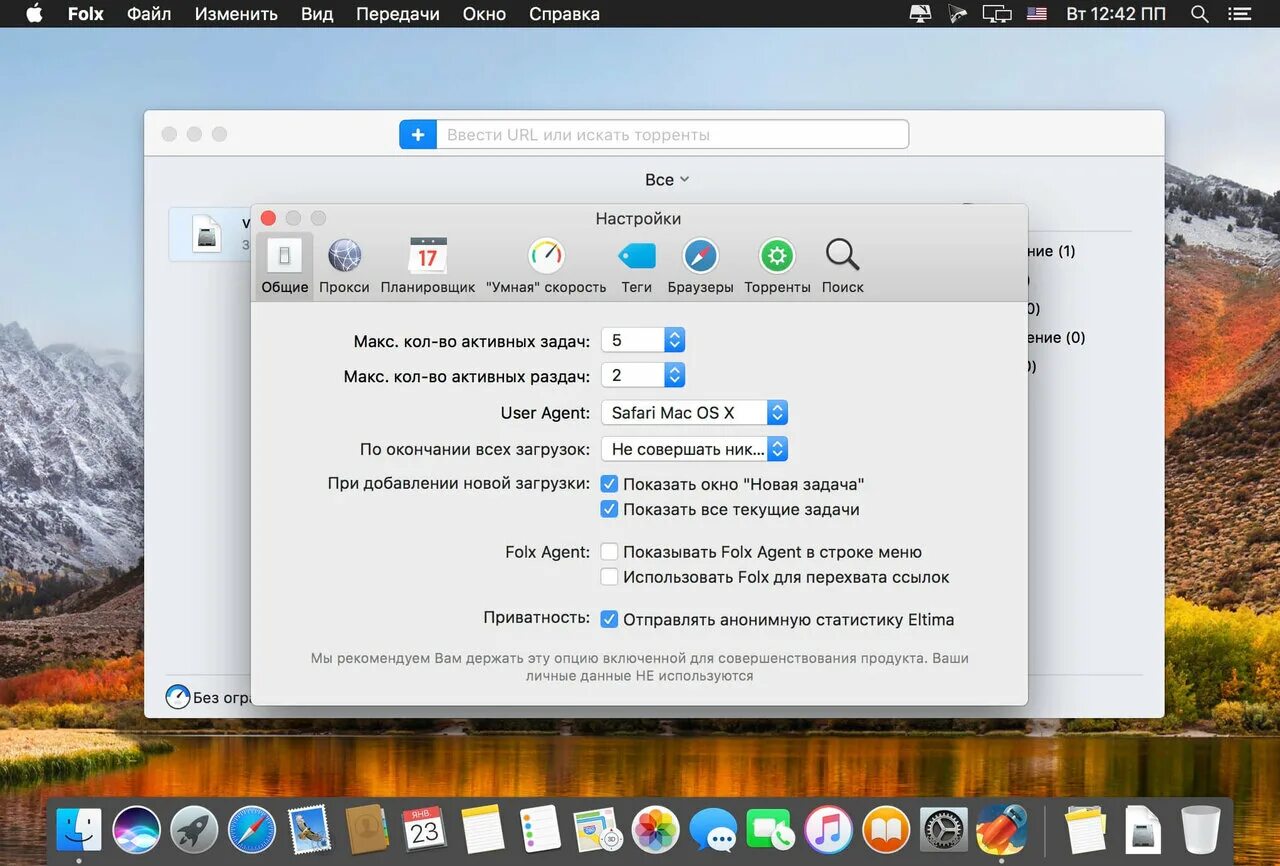Open the Файл menu

point(149,14)
